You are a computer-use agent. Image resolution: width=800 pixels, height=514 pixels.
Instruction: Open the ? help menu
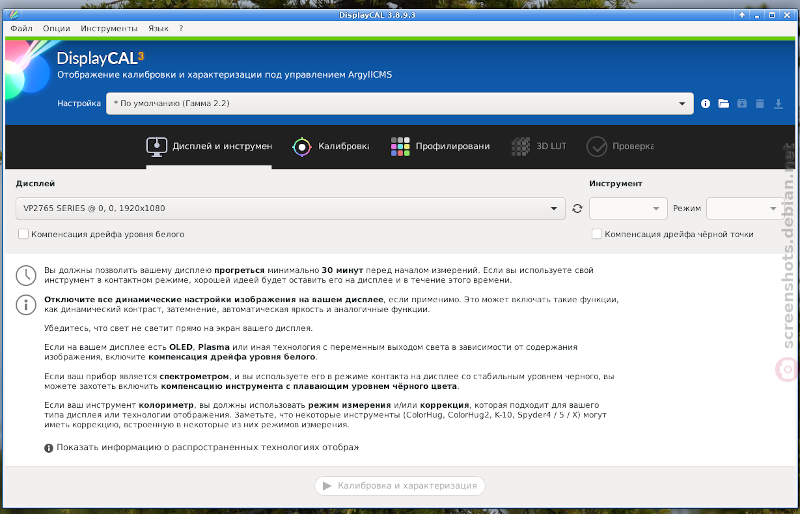click(x=181, y=29)
